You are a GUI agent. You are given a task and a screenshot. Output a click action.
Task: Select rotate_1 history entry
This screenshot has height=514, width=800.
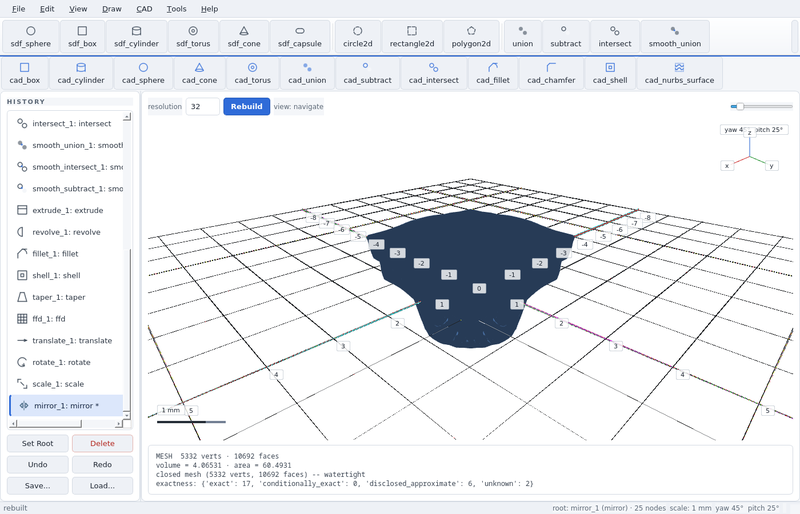[66, 362]
